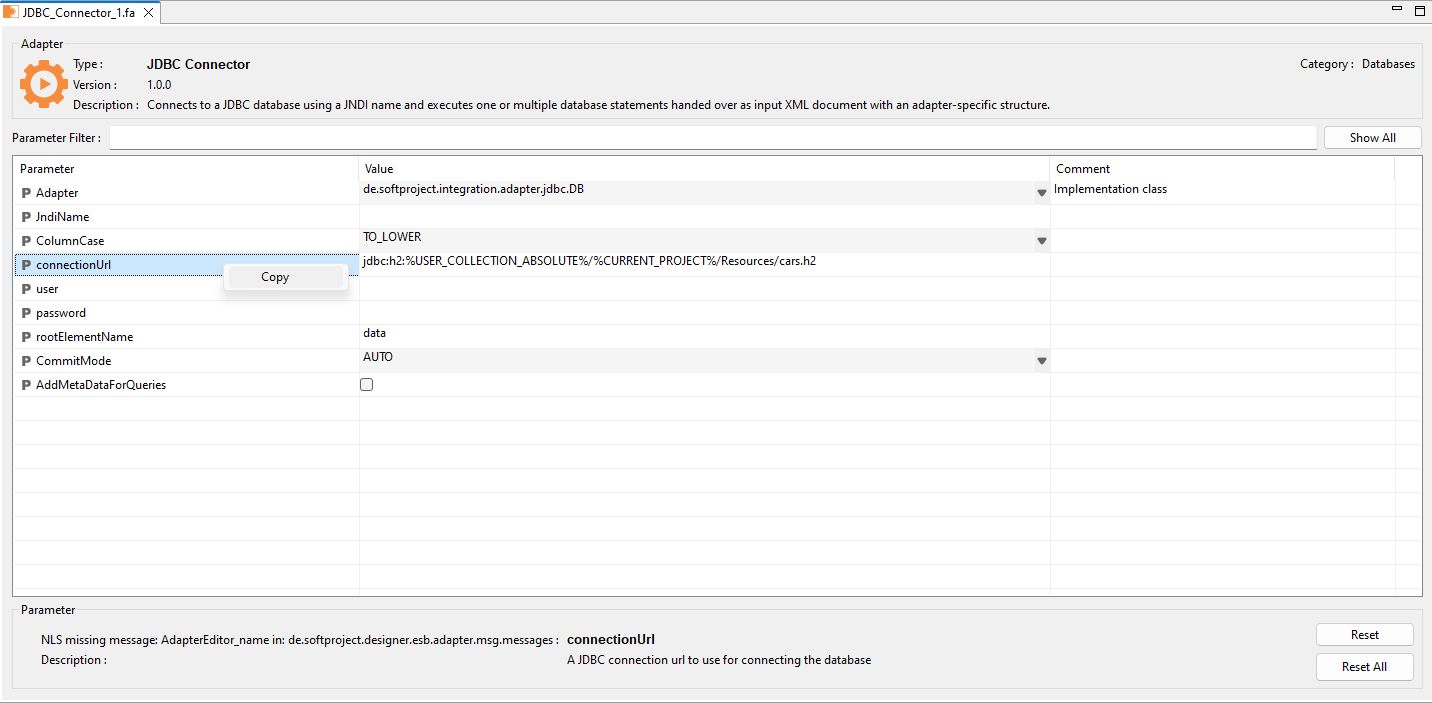Click the Reset button
This screenshot has width=1432, height=703.
[x=1364, y=635]
